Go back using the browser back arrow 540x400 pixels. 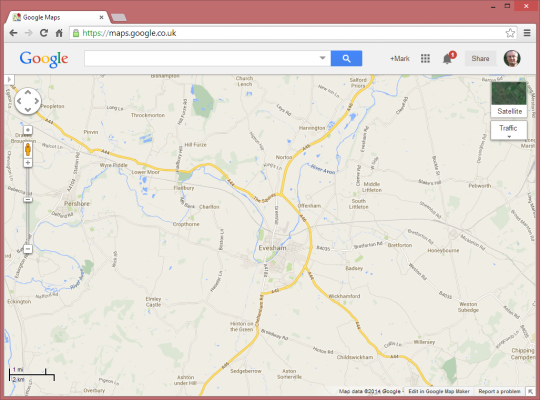tap(13, 33)
